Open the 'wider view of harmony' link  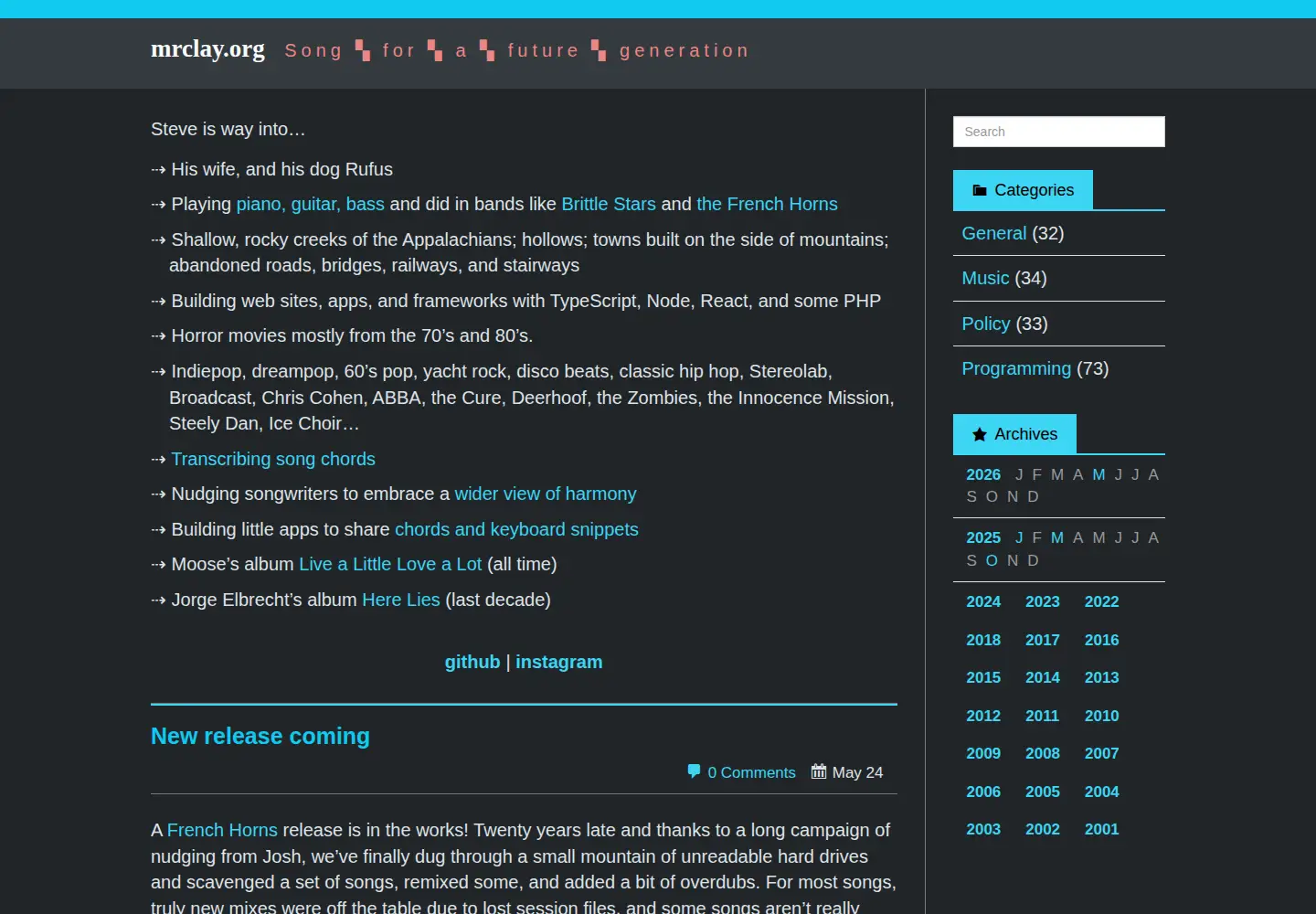pyautogui.click(x=546, y=494)
